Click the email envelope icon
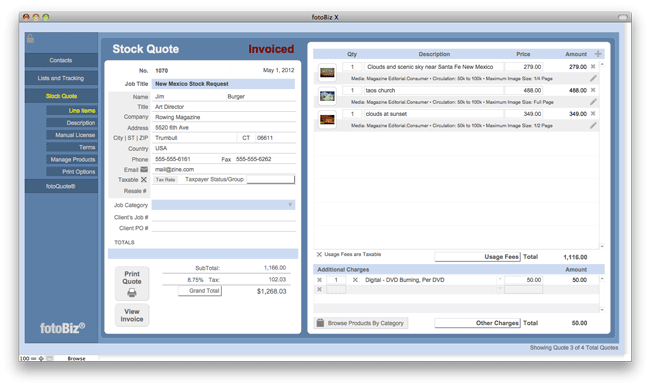The image size is (650, 387). pos(144,169)
